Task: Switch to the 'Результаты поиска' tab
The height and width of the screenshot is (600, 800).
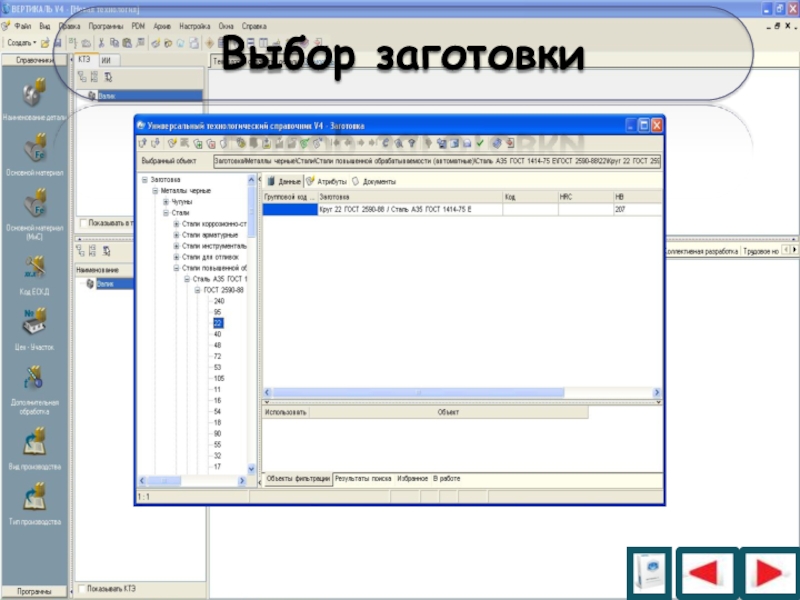Action: pyautogui.click(x=362, y=479)
